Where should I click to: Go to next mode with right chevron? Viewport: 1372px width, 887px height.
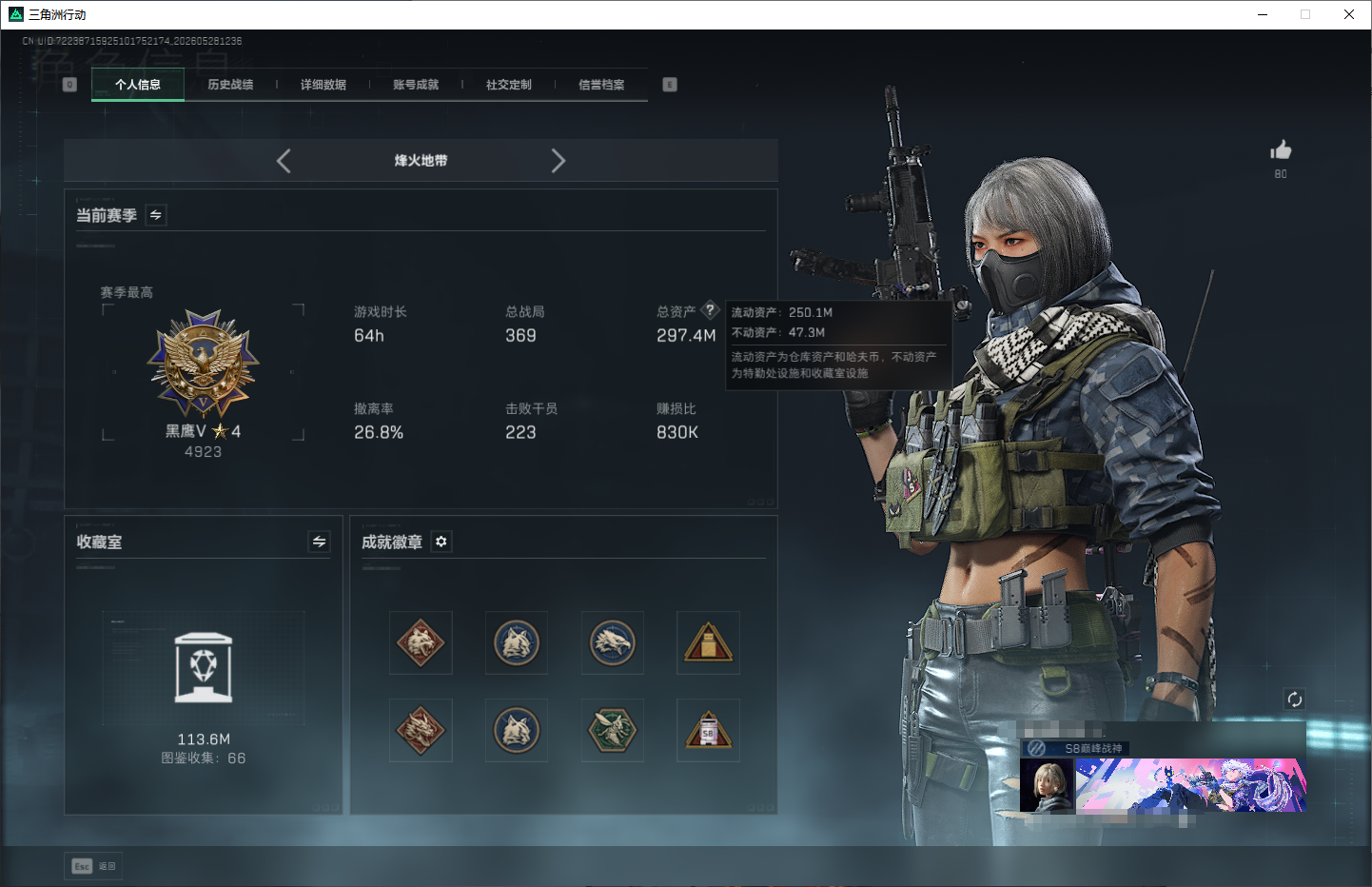click(x=559, y=161)
